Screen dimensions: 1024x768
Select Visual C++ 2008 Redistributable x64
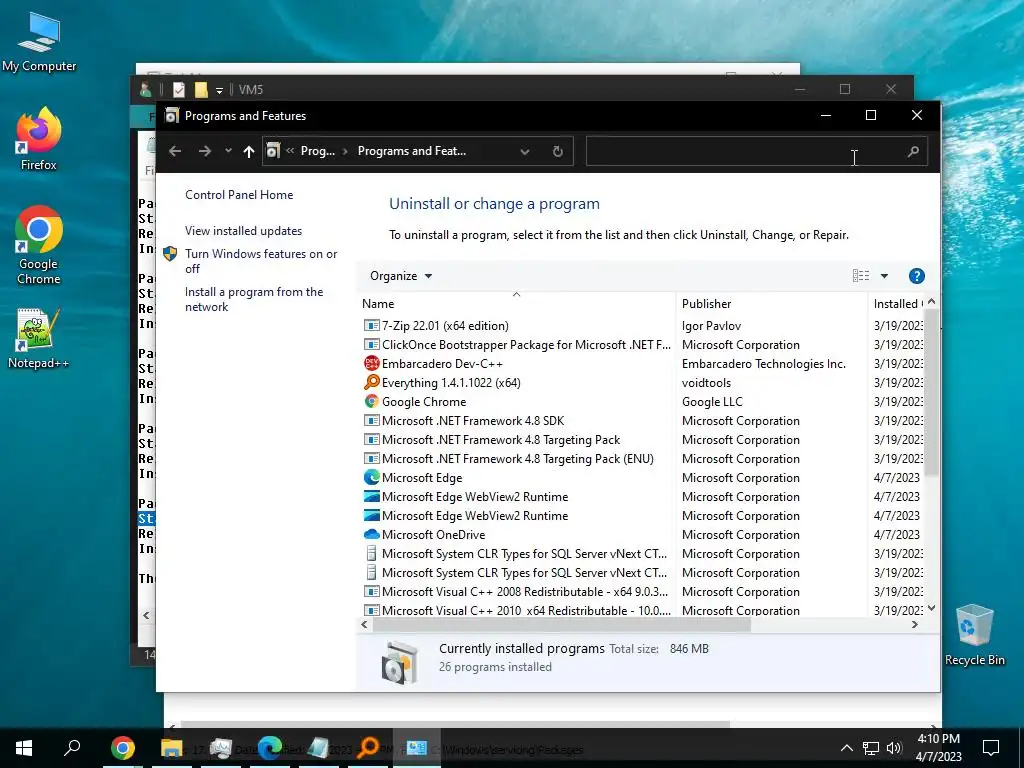525,591
